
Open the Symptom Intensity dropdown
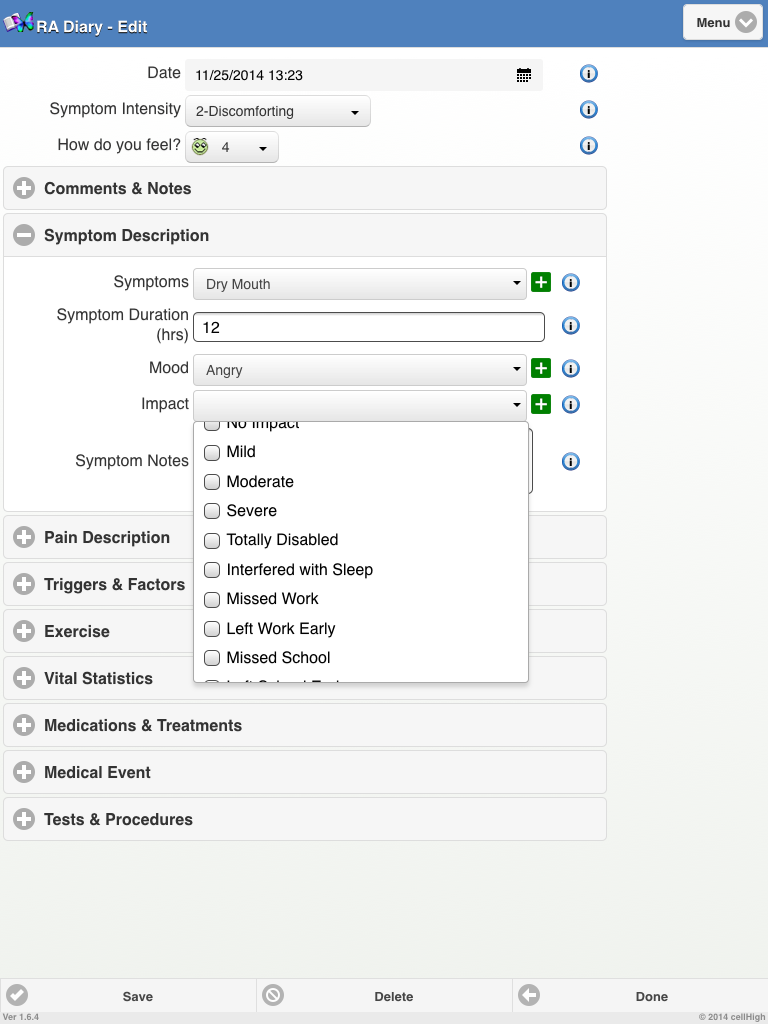(x=278, y=112)
